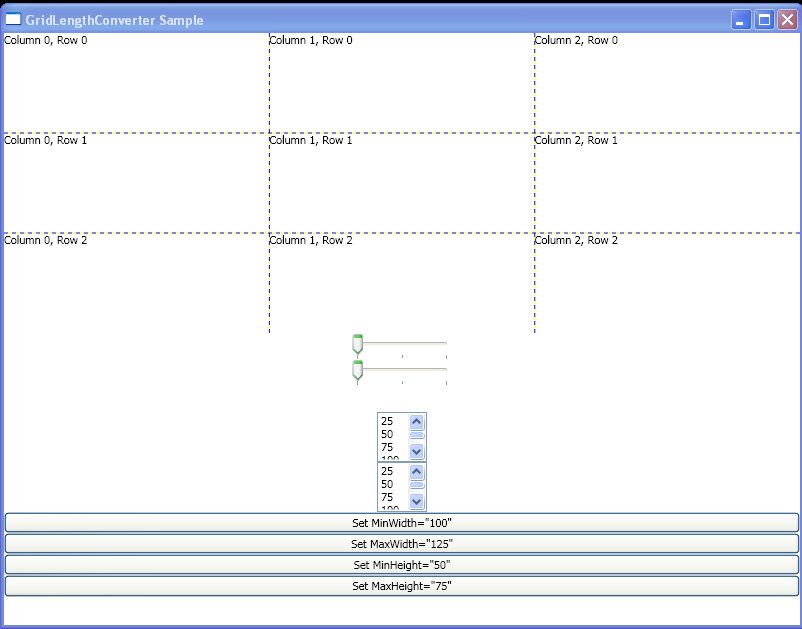Click the "Column 0, Row 0" text

point(46,40)
